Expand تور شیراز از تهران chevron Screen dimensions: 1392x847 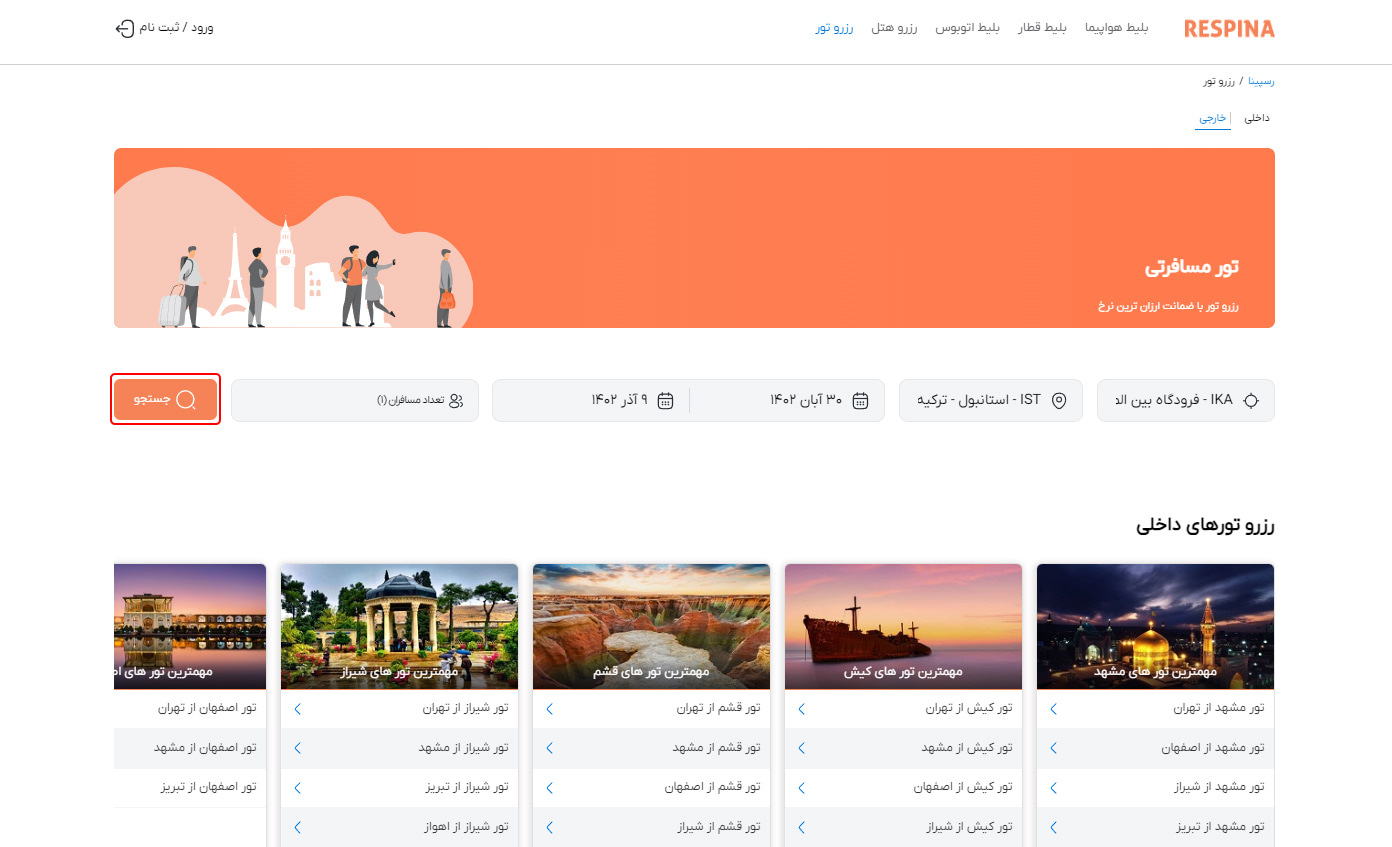click(x=297, y=708)
